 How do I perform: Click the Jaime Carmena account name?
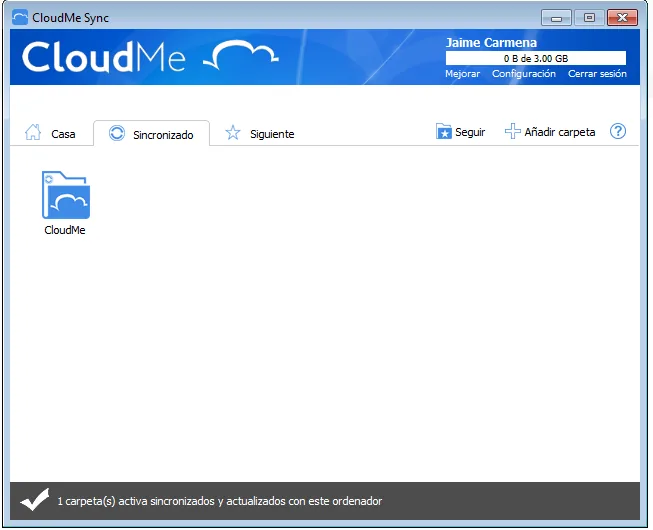coord(491,42)
